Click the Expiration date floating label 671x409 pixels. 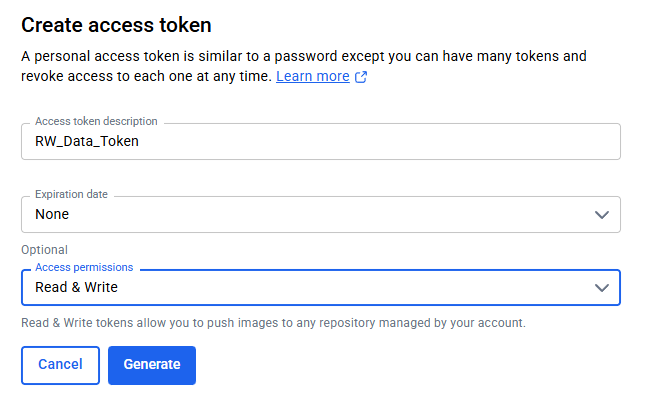coord(71,194)
